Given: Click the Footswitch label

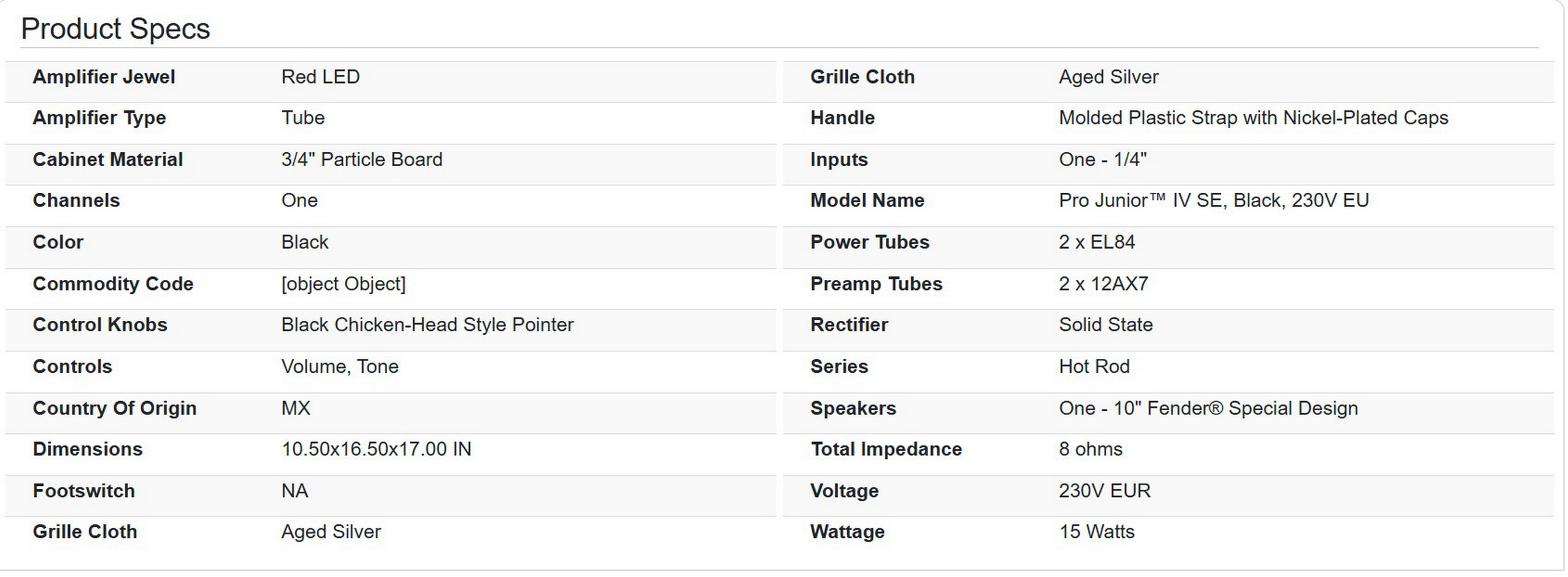Looking at the screenshot, I should click(x=84, y=491).
